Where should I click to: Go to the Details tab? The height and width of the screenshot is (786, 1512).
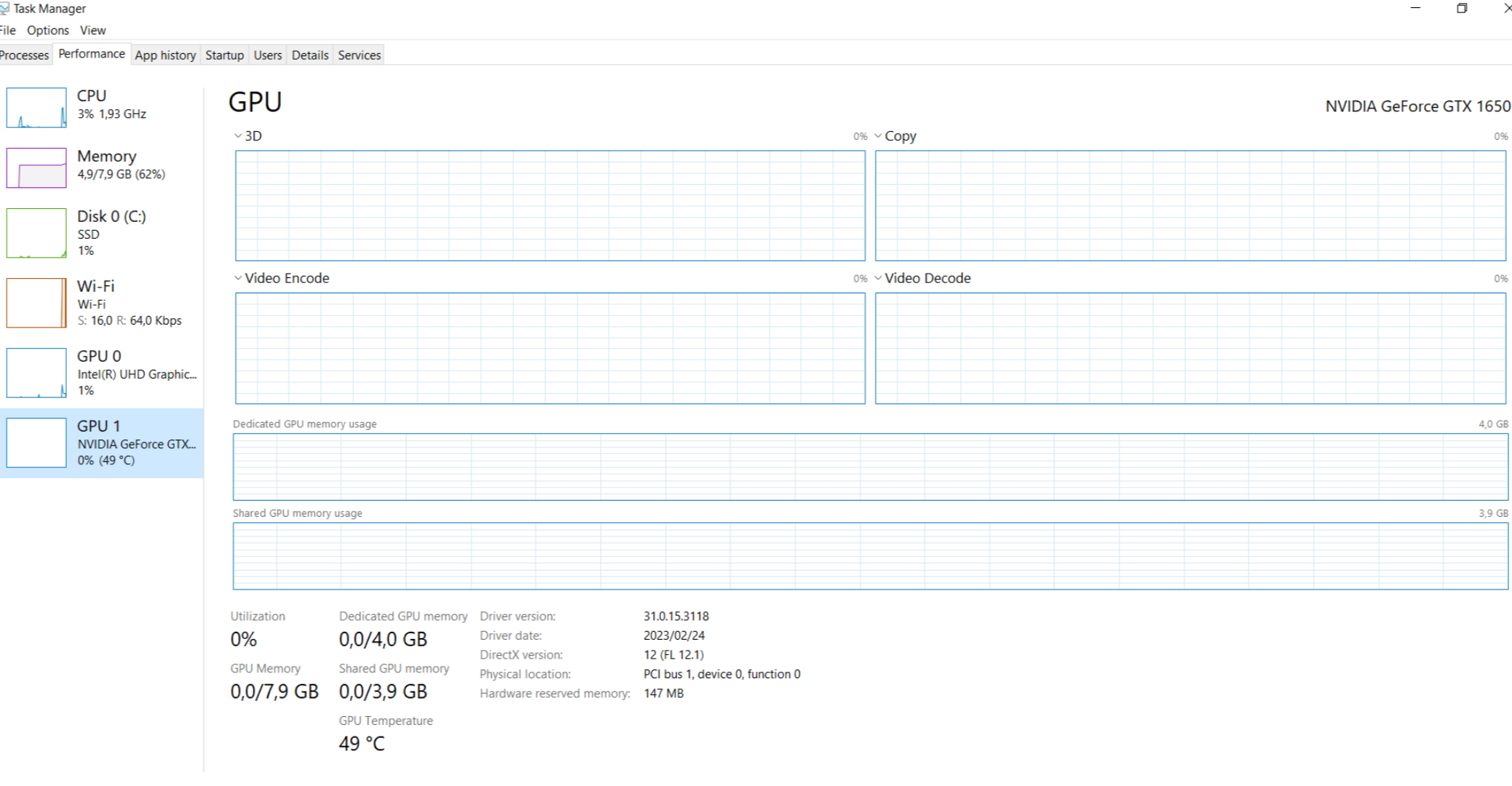[310, 55]
